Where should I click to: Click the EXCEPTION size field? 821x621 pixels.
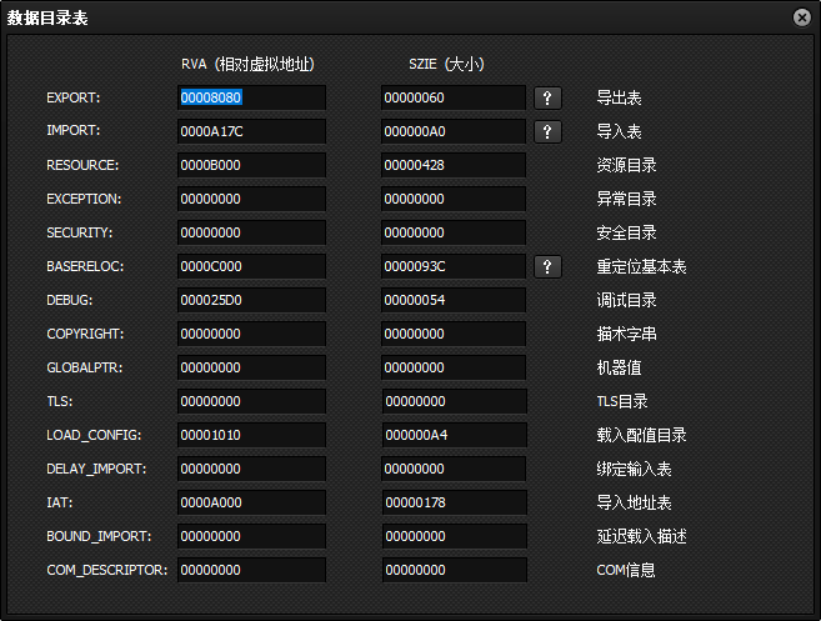tap(453, 199)
